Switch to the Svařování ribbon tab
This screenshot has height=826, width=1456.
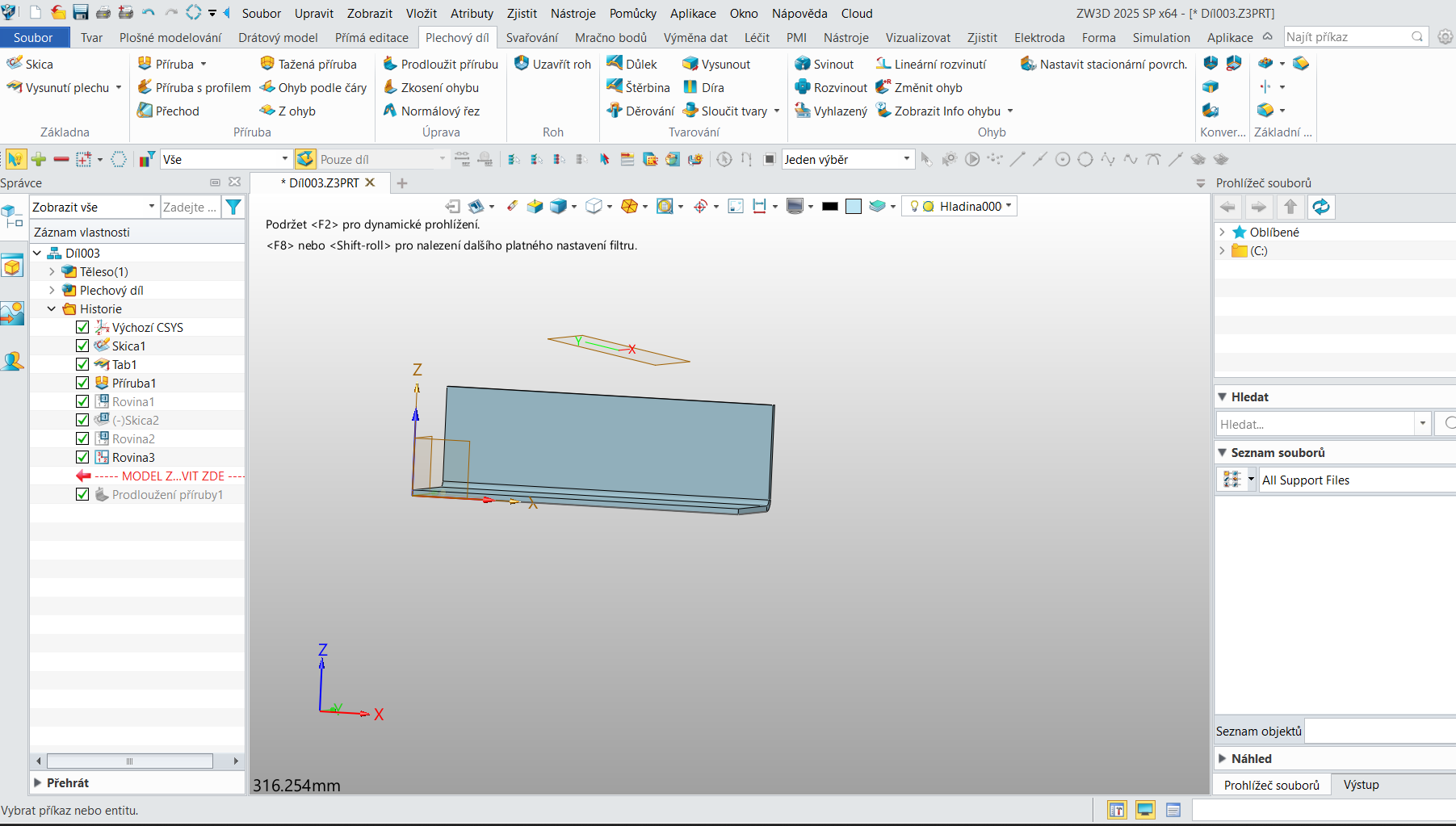(532, 37)
